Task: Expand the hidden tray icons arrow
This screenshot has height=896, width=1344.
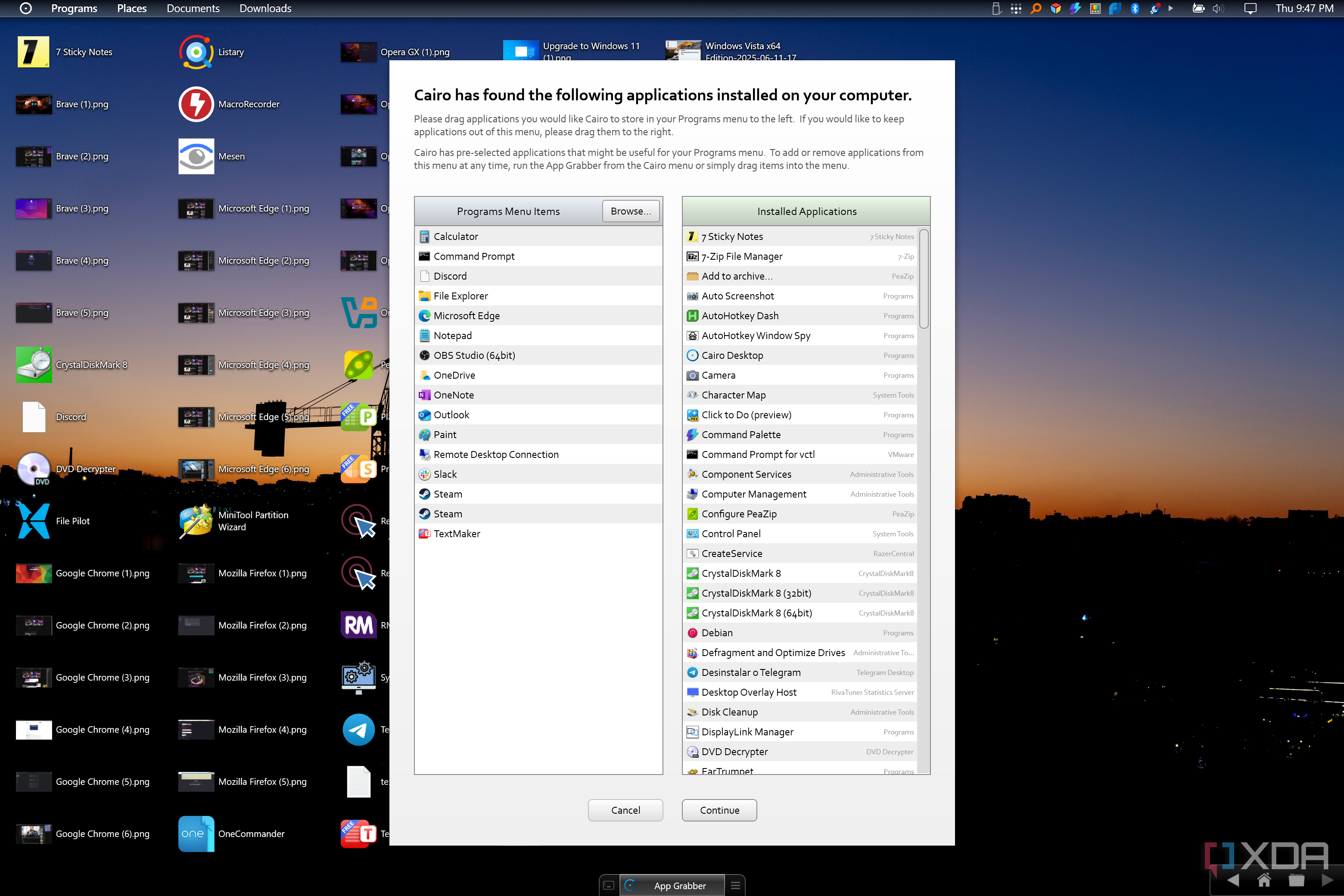Action: tap(1170, 8)
